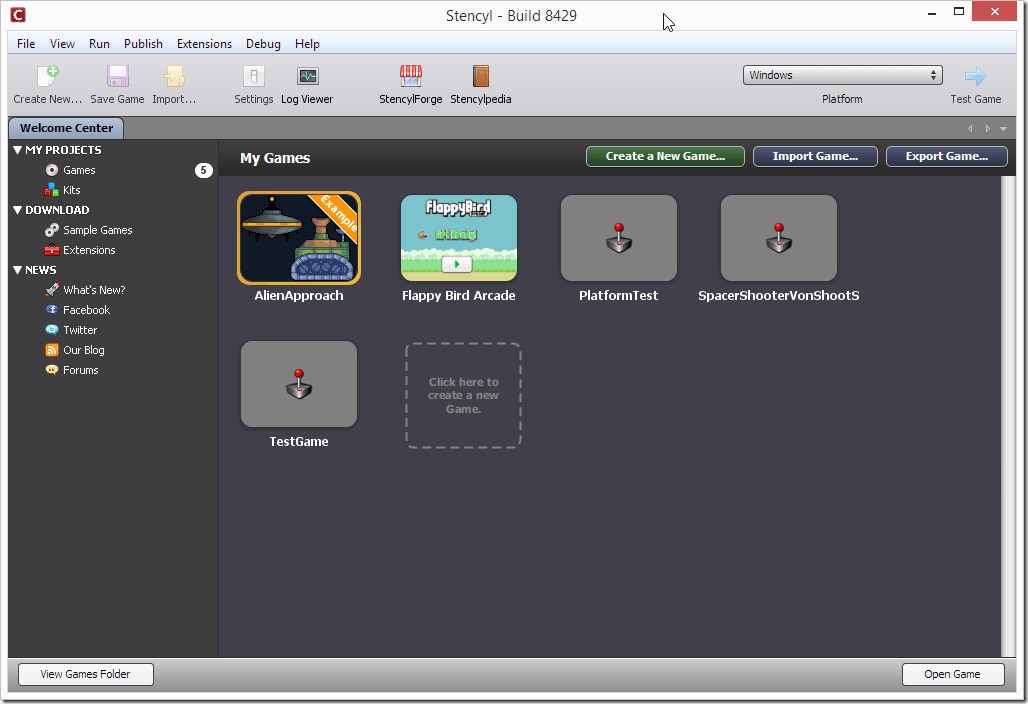Viewport: 1028px width, 704px height.
Task: Click the Stencyl logo in title bar
Action: tap(18, 14)
